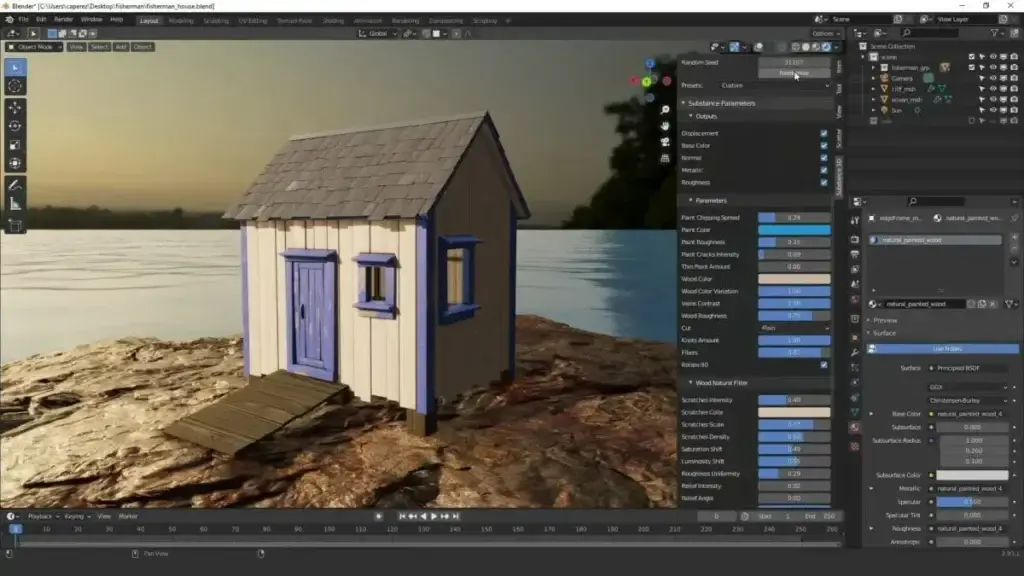The width and height of the screenshot is (1024, 576).
Task: Open the Presets dropdown set to Custom
Action: point(774,85)
